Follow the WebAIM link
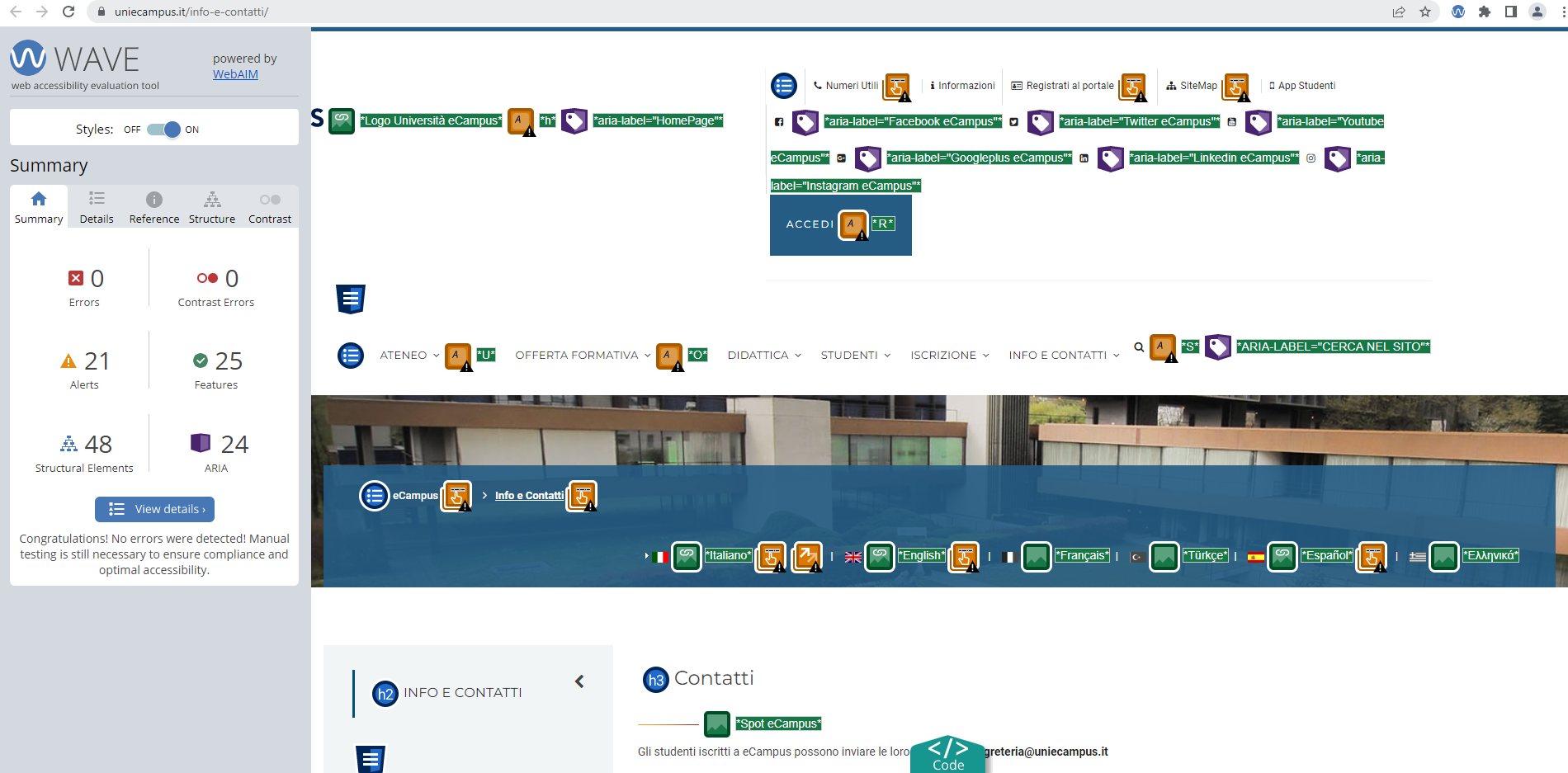Image resolution: width=1568 pixels, height=773 pixels. [235, 74]
